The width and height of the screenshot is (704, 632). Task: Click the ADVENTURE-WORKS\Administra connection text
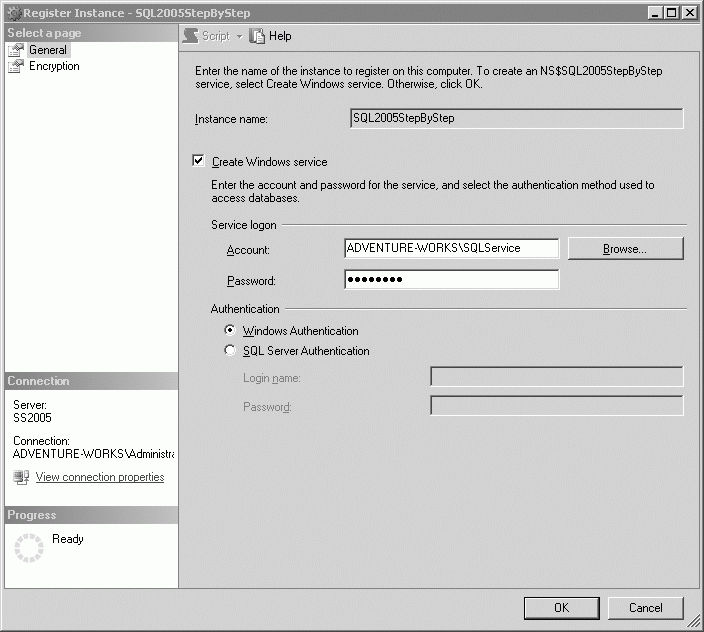pos(93,454)
